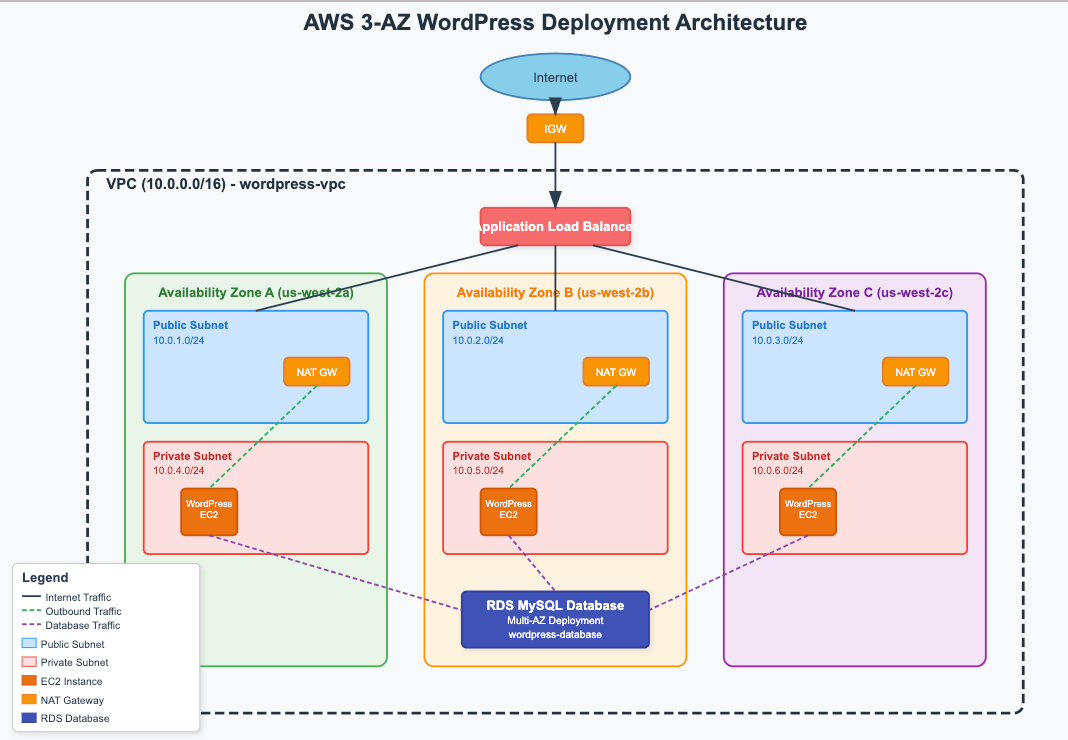Toggle the EC2 Instance entry in the Legend
This screenshot has height=740, width=1068.
[x=27, y=681]
